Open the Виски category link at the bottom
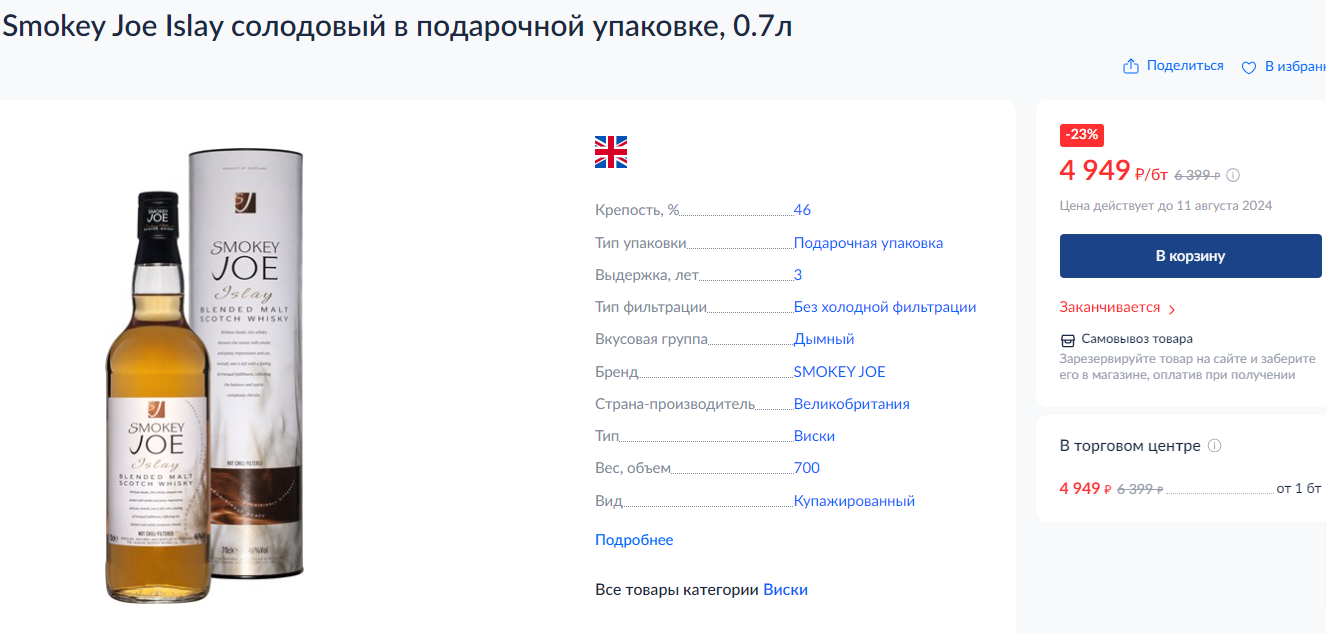This screenshot has width=1326, height=634. click(785, 590)
